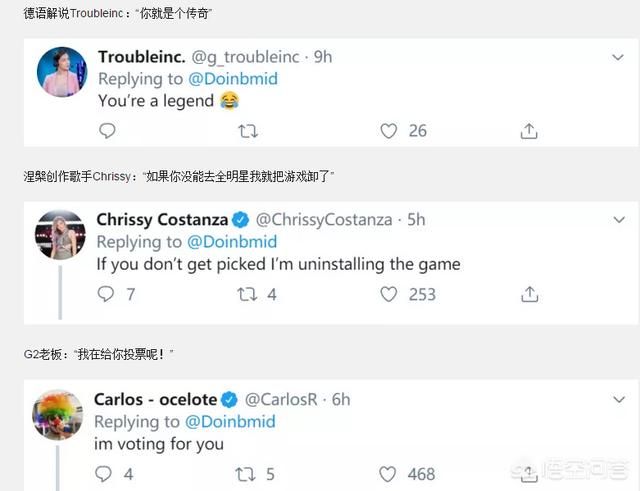Screen dimensions: 640x491
Task: Open Chrissy Costanza's avatar picture
Action: click(60, 234)
